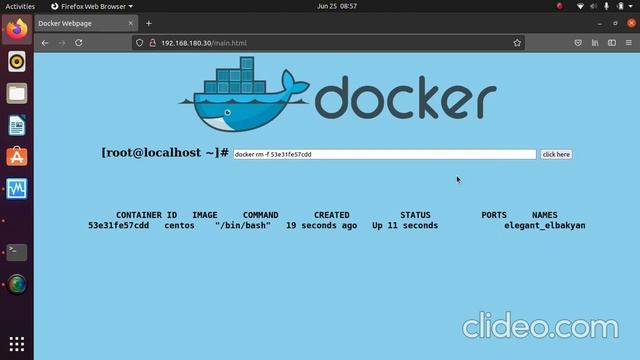Open the battery indicator in top bar
The height and width of the screenshot is (360, 640).
[620, 6]
